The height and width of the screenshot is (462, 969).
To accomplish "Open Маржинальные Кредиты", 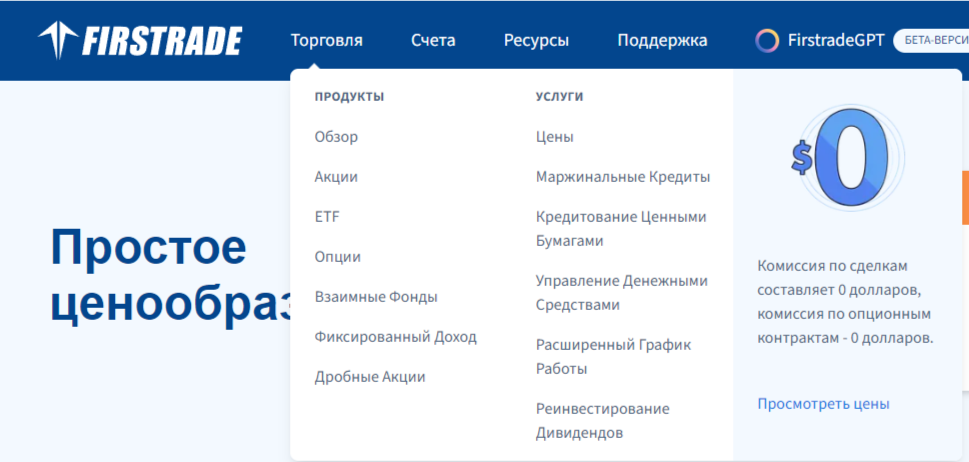I will [x=623, y=177].
